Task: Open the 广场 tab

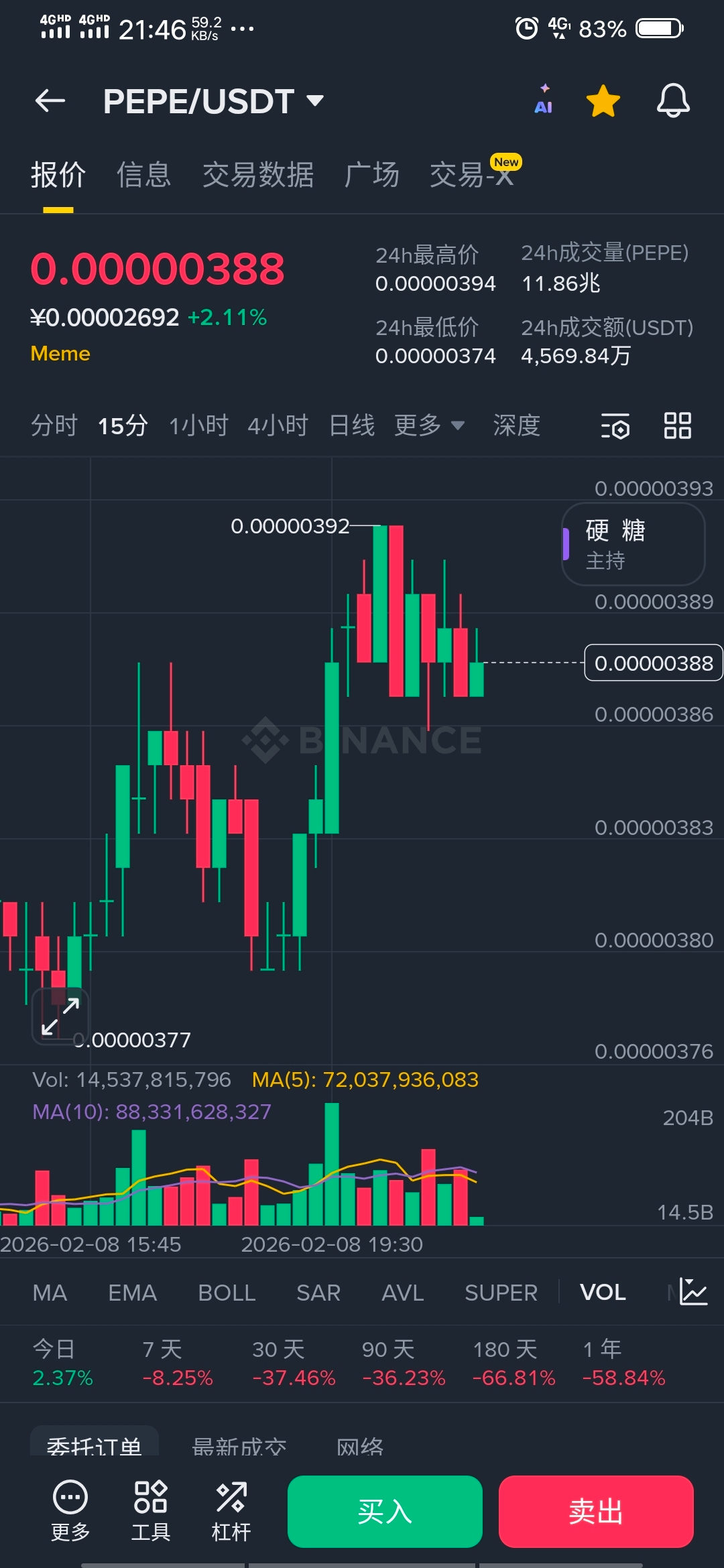Action: (372, 176)
